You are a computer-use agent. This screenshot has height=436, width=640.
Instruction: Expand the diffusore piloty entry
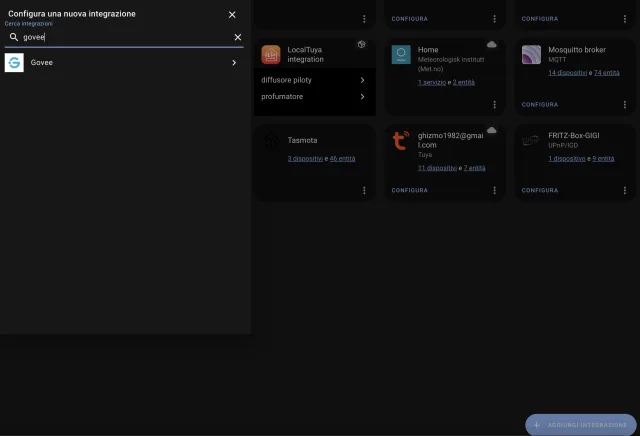[x=362, y=80]
